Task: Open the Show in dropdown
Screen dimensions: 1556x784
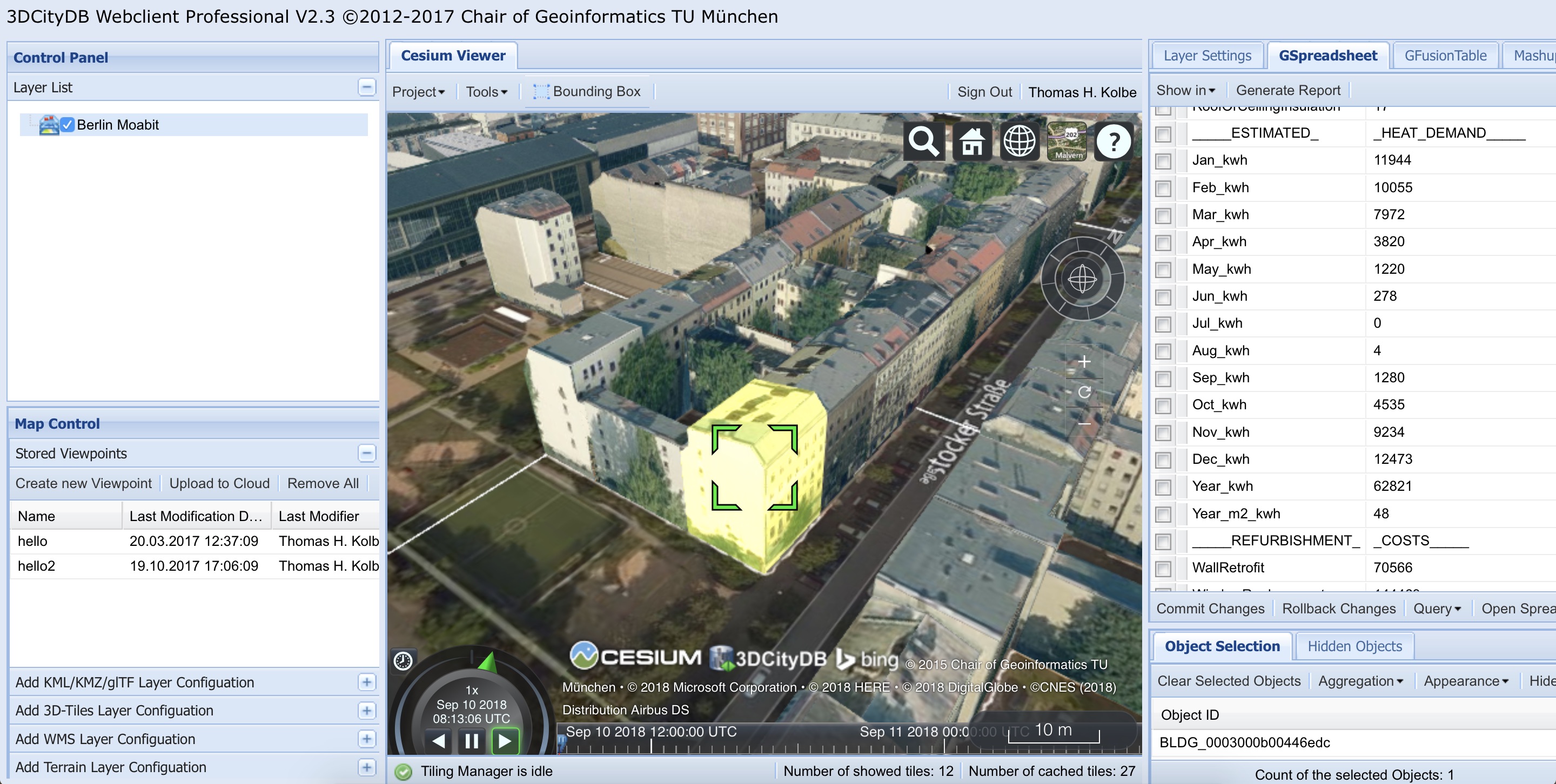Action: pos(1185,91)
